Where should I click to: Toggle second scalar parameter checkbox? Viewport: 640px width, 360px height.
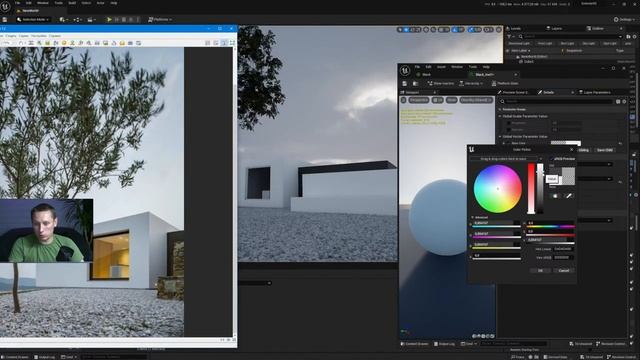click(509, 129)
